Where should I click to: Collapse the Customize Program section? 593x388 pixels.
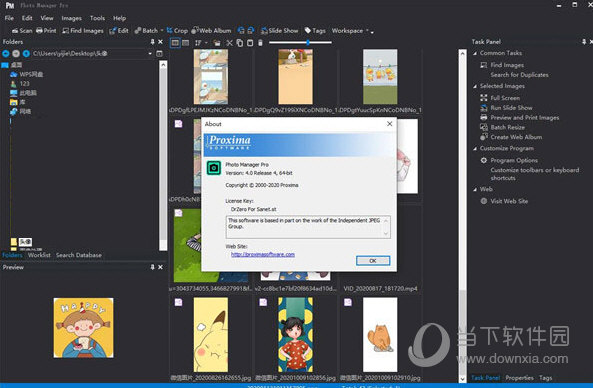(x=475, y=149)
